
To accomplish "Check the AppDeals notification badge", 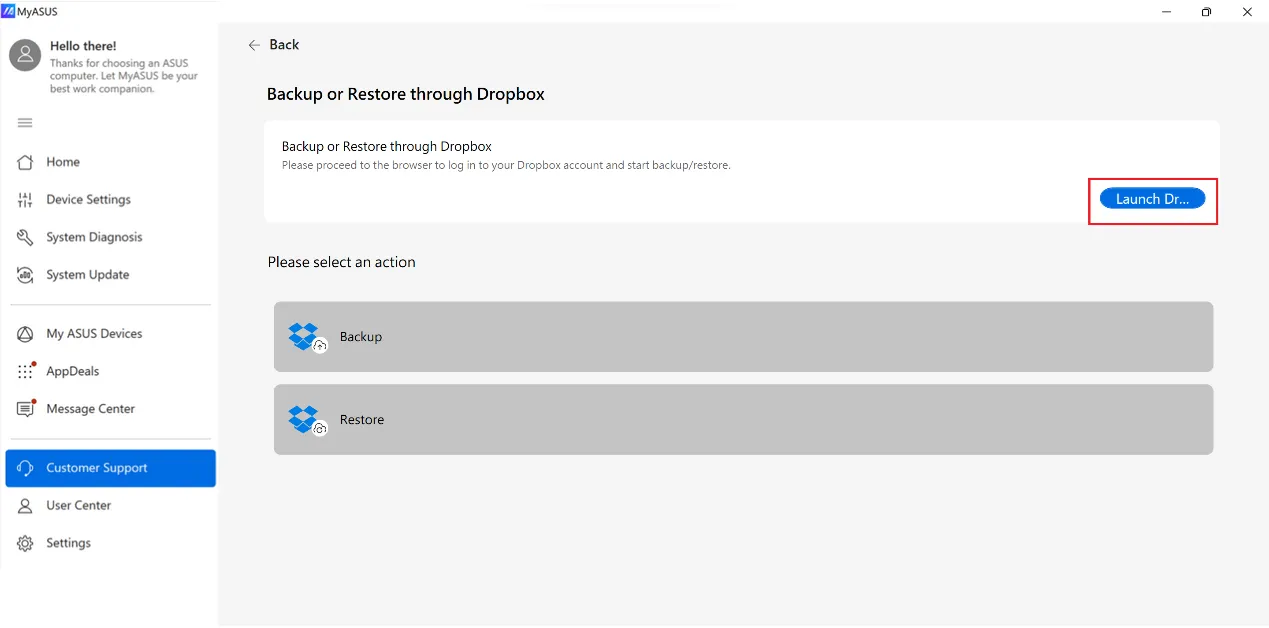I will click(32, 363).
